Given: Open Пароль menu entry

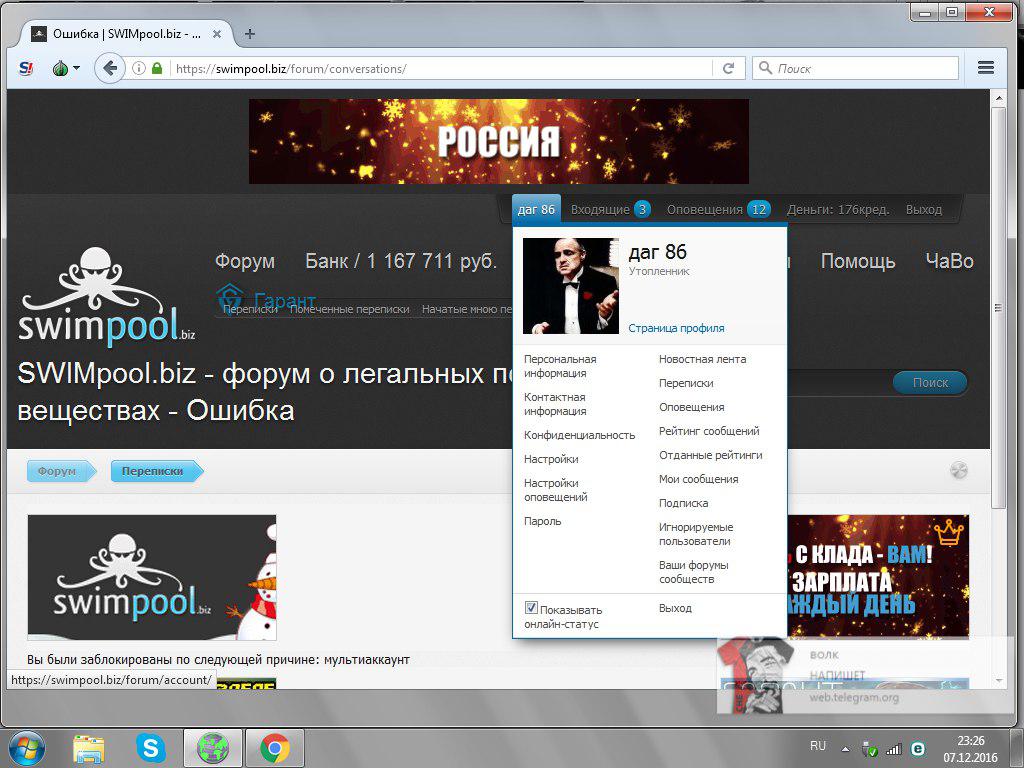Looking at the screenshot, I should [543, 522].
